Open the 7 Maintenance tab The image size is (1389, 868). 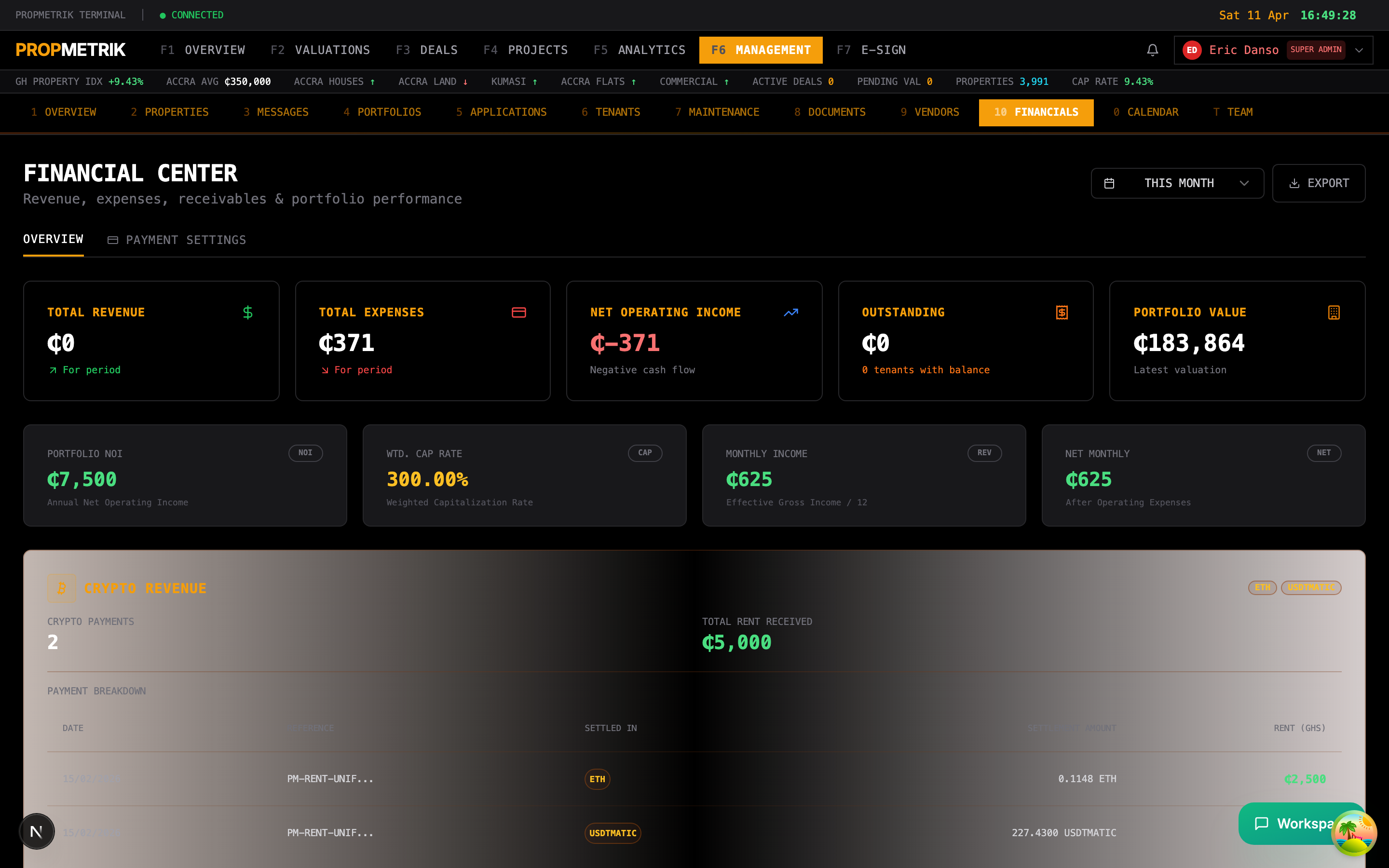tap(717, 112)
